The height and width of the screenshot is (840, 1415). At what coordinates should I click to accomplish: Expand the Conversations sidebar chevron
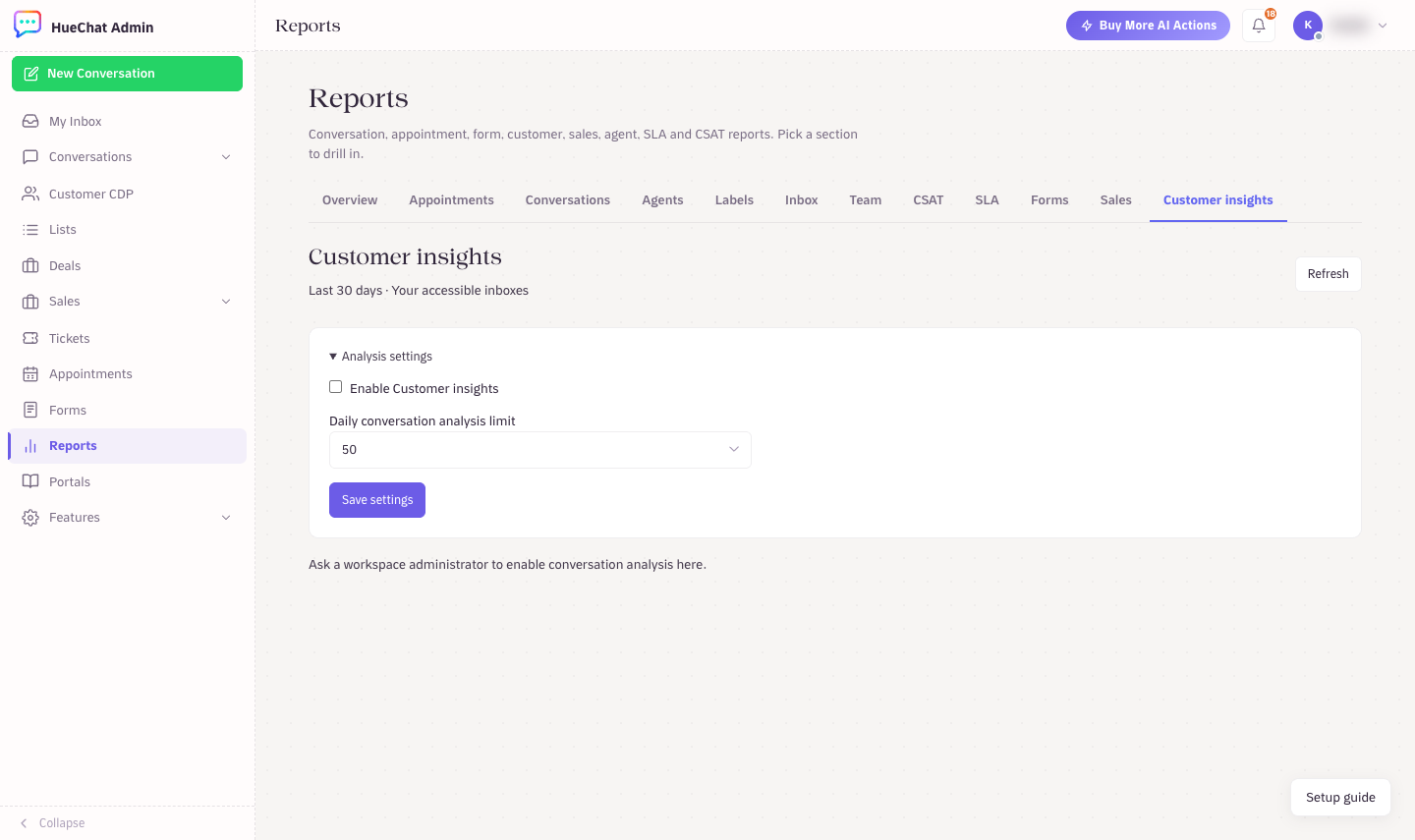pyautogui.click(x=226, y=157)
